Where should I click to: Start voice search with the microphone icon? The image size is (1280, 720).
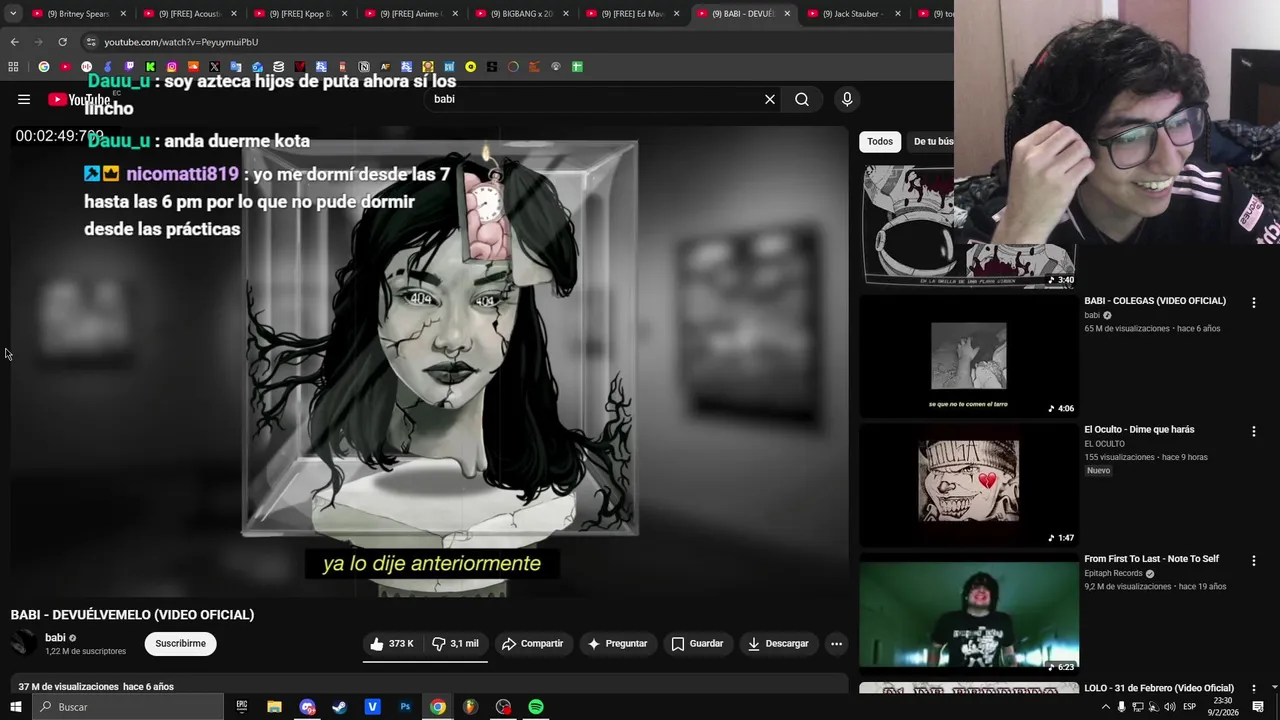click(x=847, y=99)
